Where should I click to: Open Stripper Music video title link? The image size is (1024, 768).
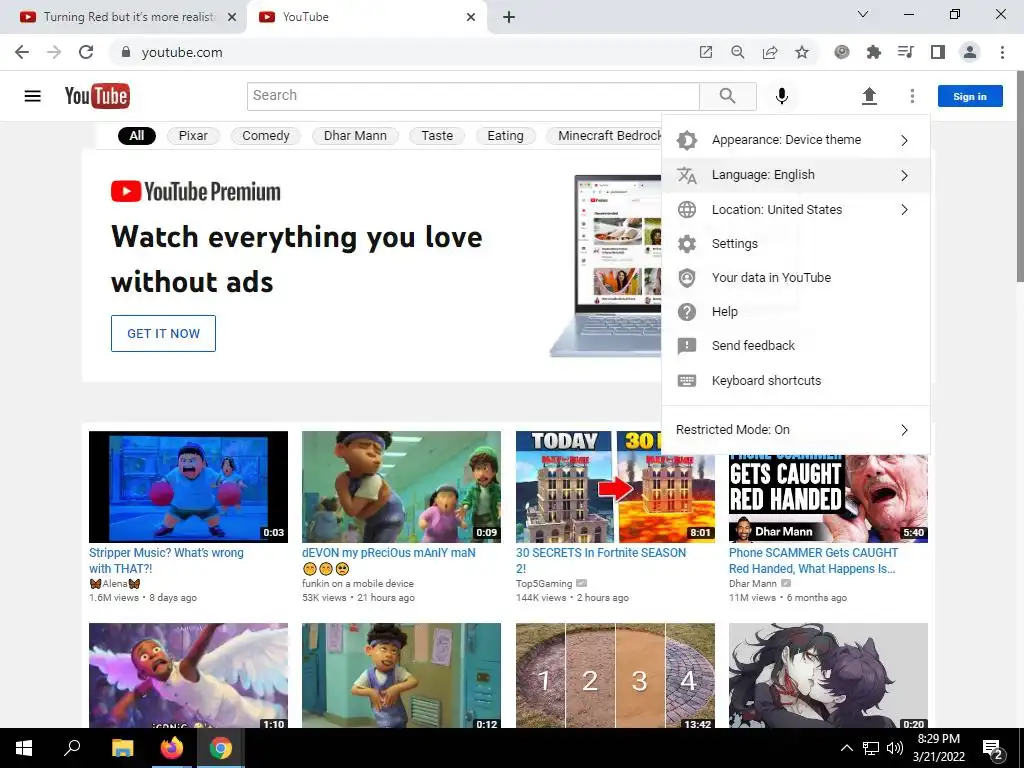tap(167, 560)
